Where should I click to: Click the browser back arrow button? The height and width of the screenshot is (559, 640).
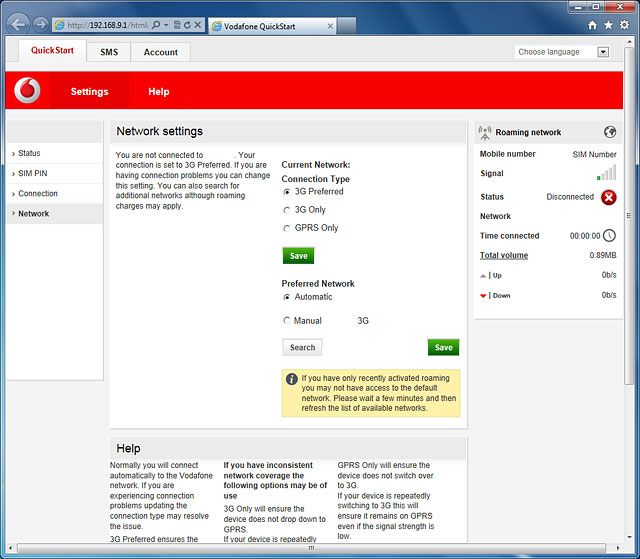18,25
